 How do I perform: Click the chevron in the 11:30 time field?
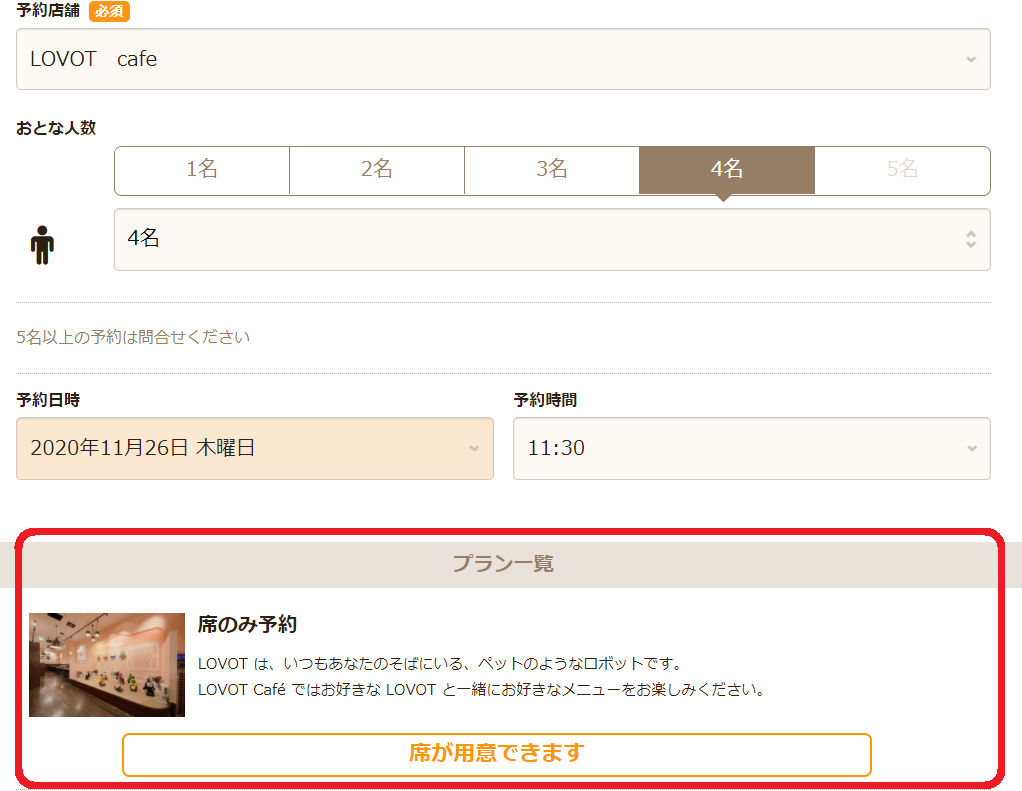(972, 448)
